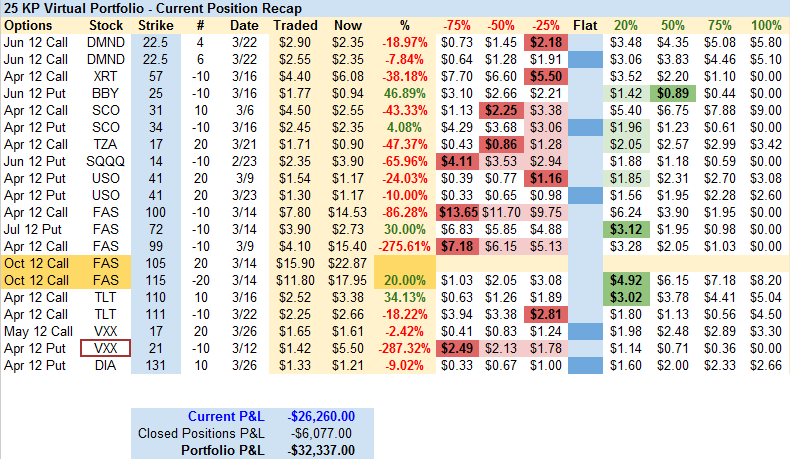Image resolution: width=790 pixels, height=459 pixels.
Task: Click the BBY stock cell
Action: click(107, 93)
